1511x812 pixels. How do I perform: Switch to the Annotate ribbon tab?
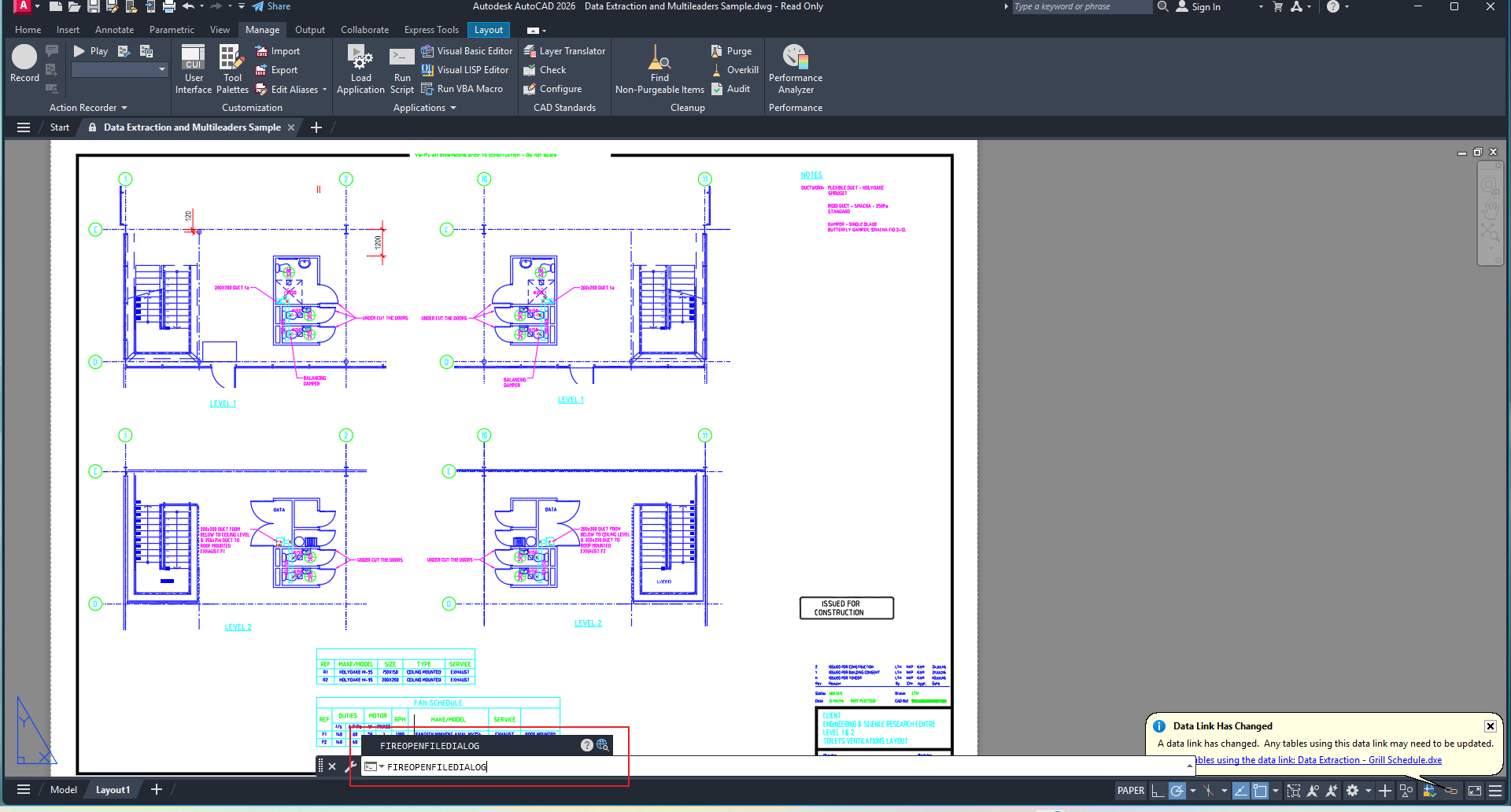(x=114, y=30)
